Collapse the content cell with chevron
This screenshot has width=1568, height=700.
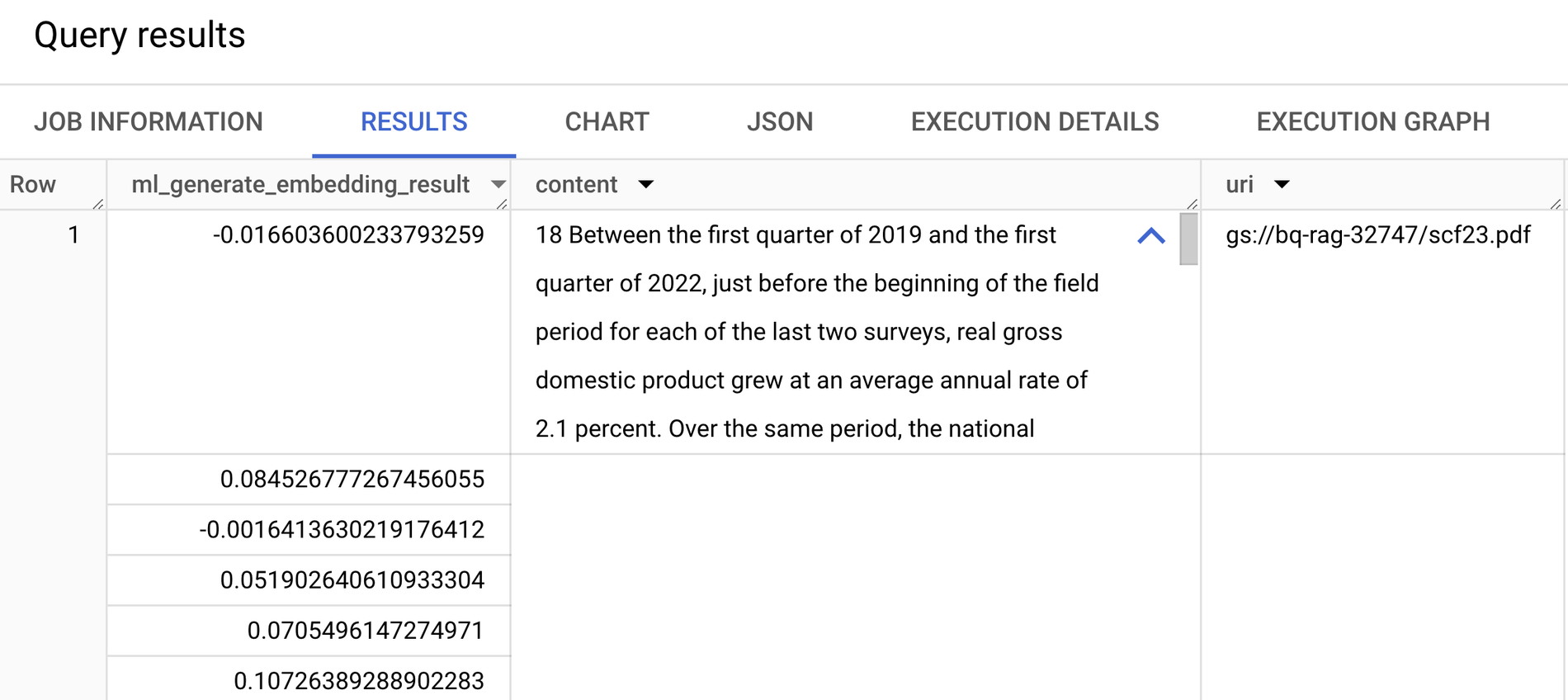pyautogui.click(x=1151, y=236)
